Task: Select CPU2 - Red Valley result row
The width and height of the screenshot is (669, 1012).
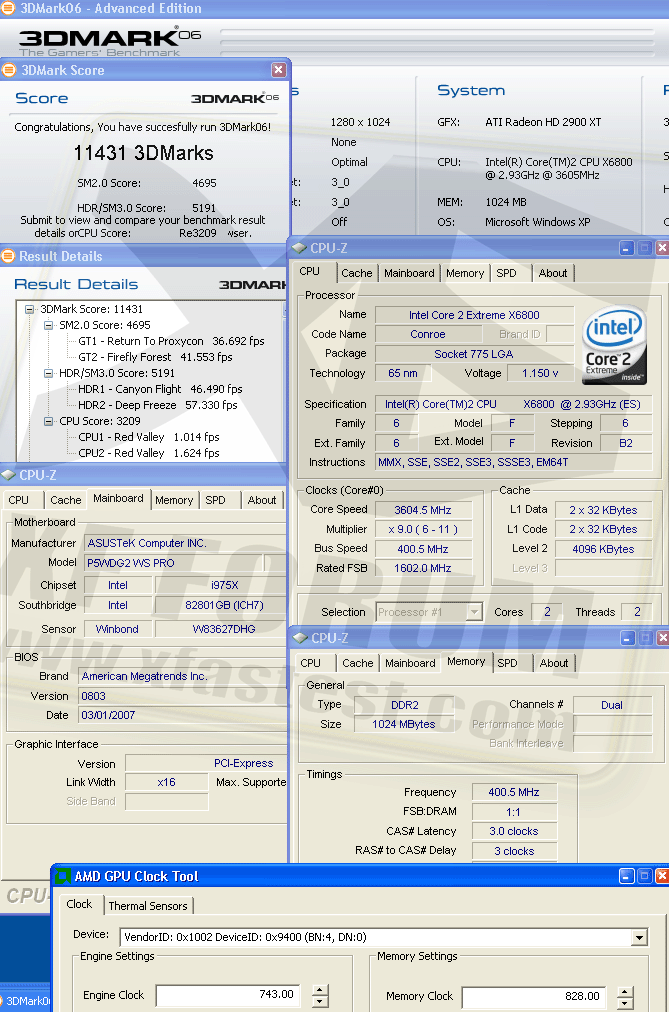Action: 148,453
